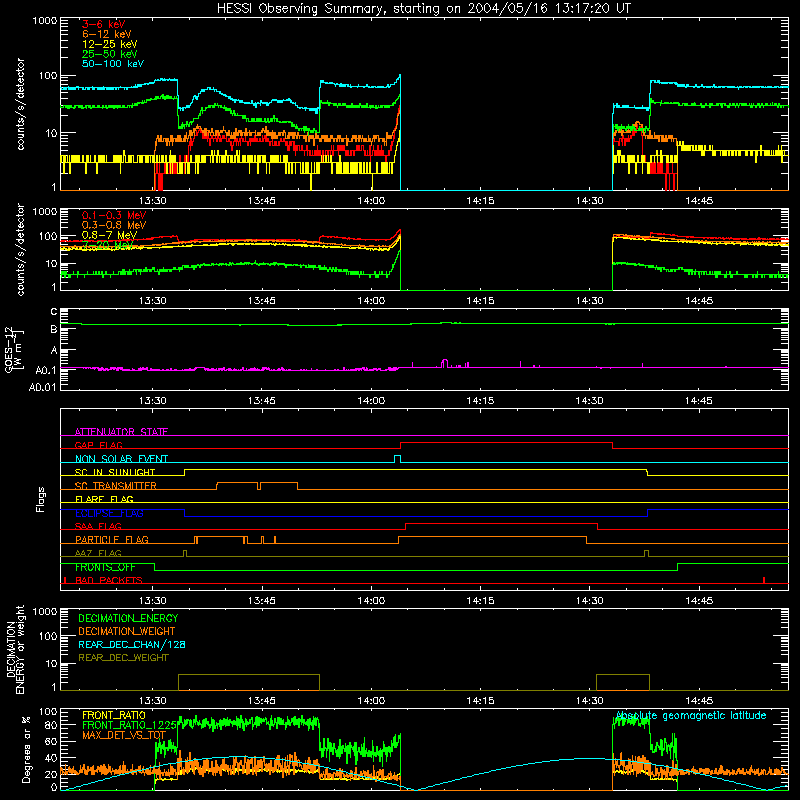800x800 pixels.
Task: Select the DECIMATION_WEIGHT legend label
Action: 127,631
